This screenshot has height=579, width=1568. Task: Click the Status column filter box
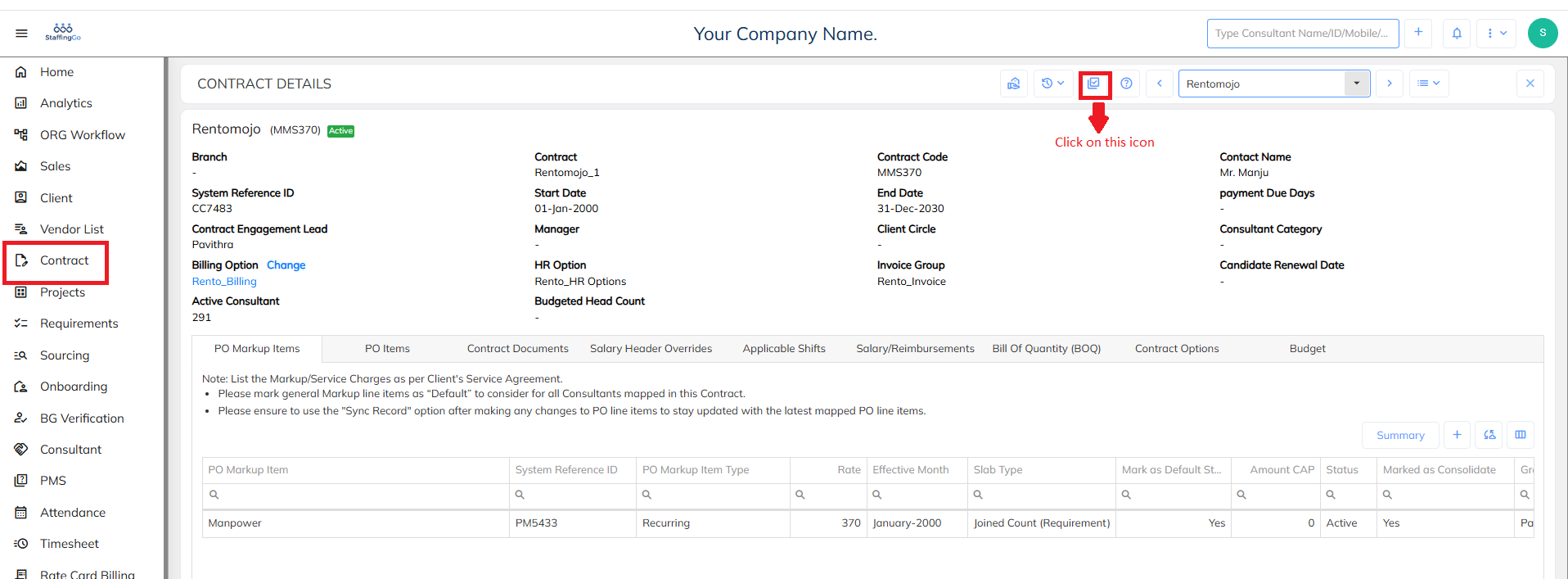click(1349, 495)
